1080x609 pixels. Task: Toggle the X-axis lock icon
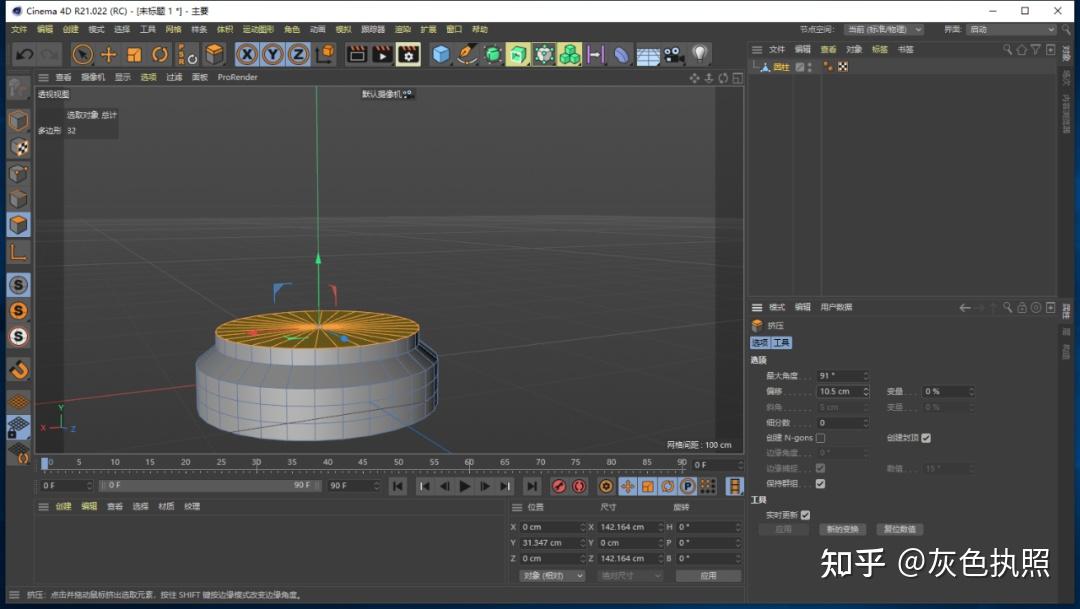(x=246, y=54)
